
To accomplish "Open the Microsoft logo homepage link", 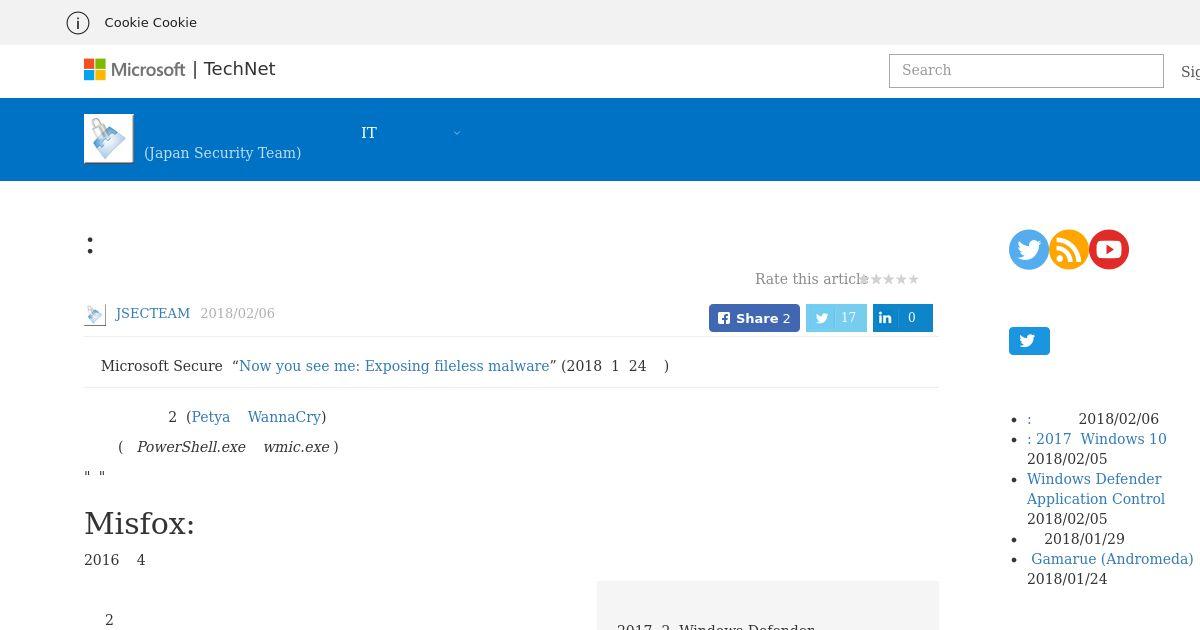I will [134, 69].
